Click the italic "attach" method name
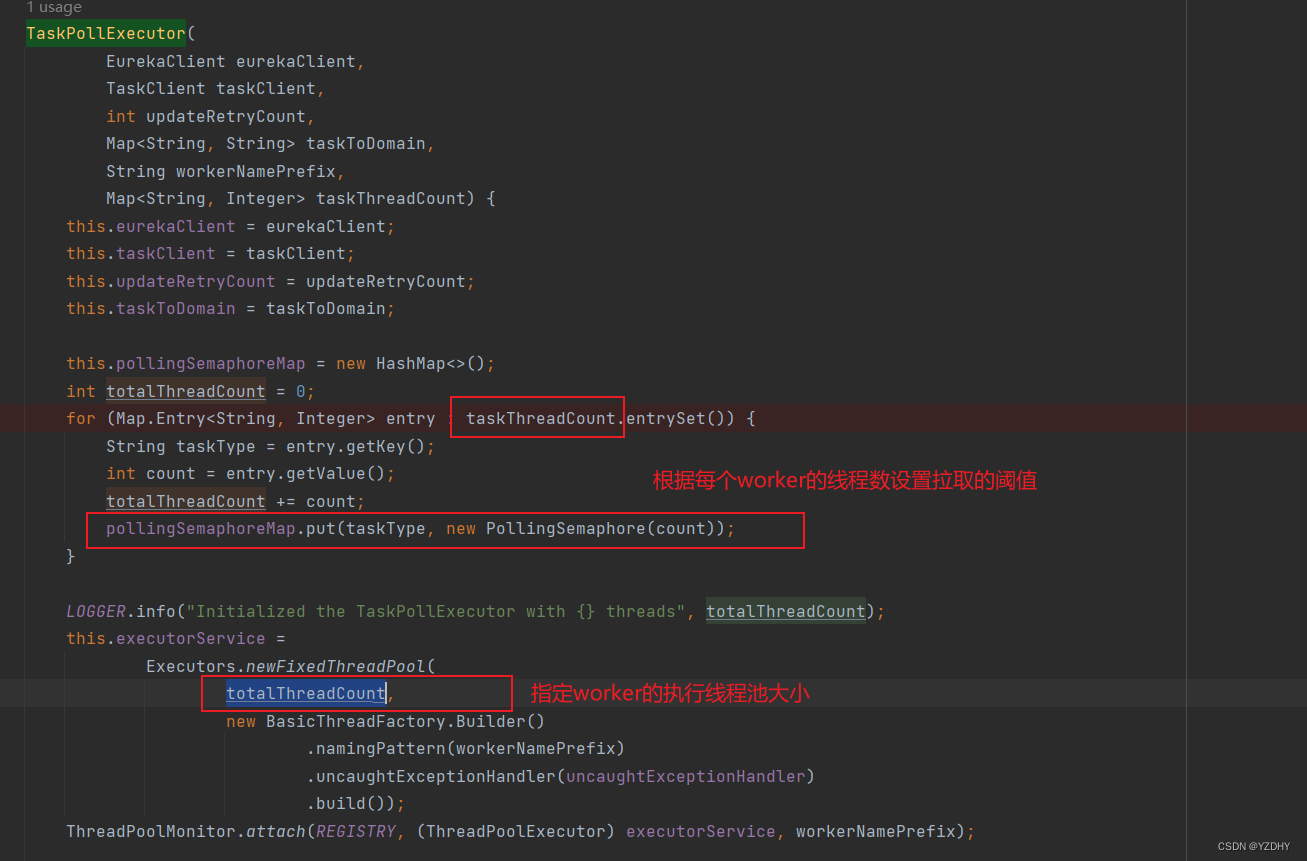 tap(275, 831)
